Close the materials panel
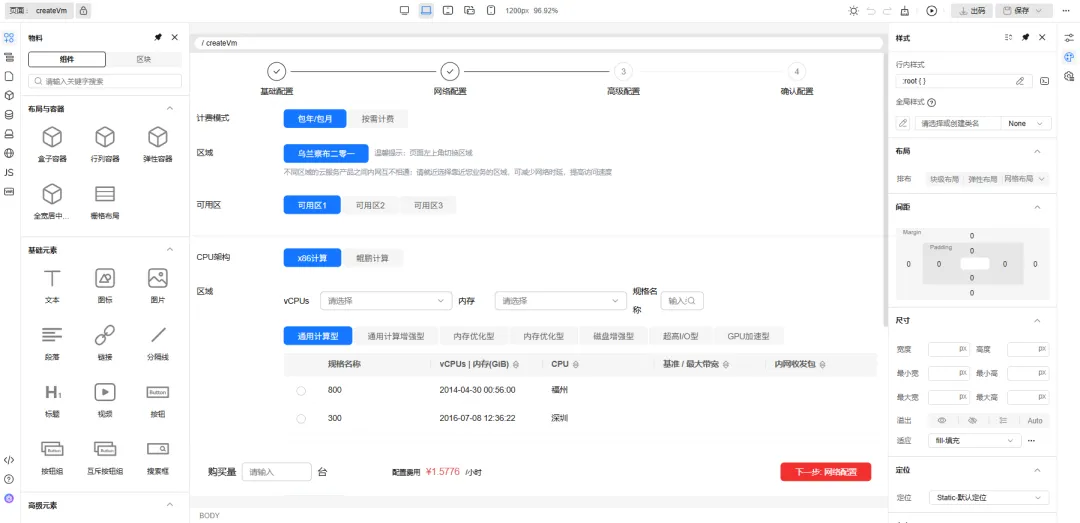Image resolution: width=1080 pixels, height=523 pixels. (x=174, y=37)
